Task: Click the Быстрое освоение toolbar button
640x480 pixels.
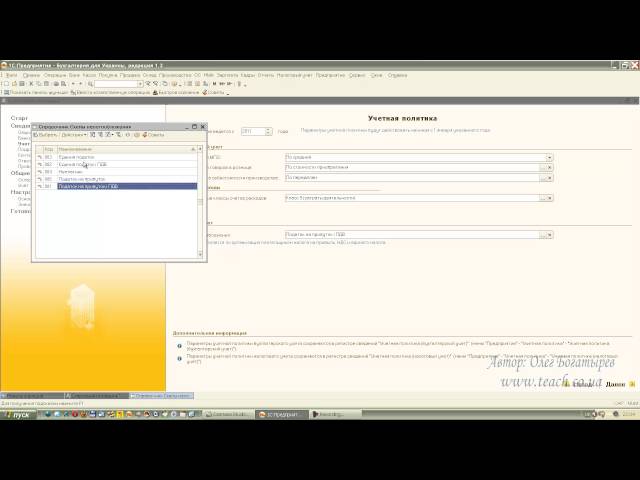Action: (x=176, y=93)
